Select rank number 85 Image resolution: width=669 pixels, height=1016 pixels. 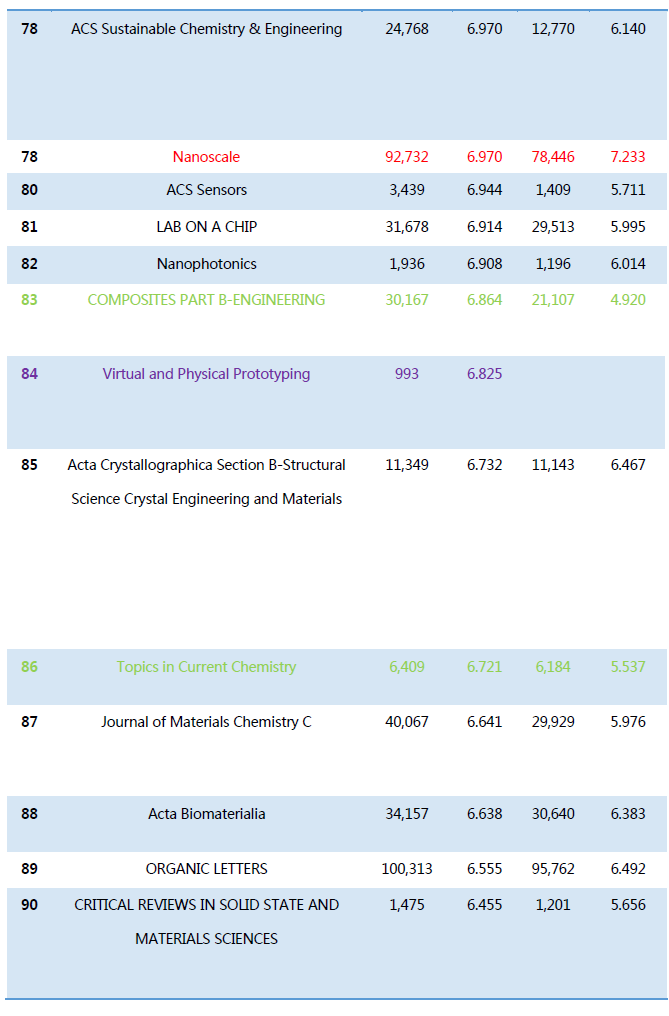pyautogui.click(x=29, y=465)
